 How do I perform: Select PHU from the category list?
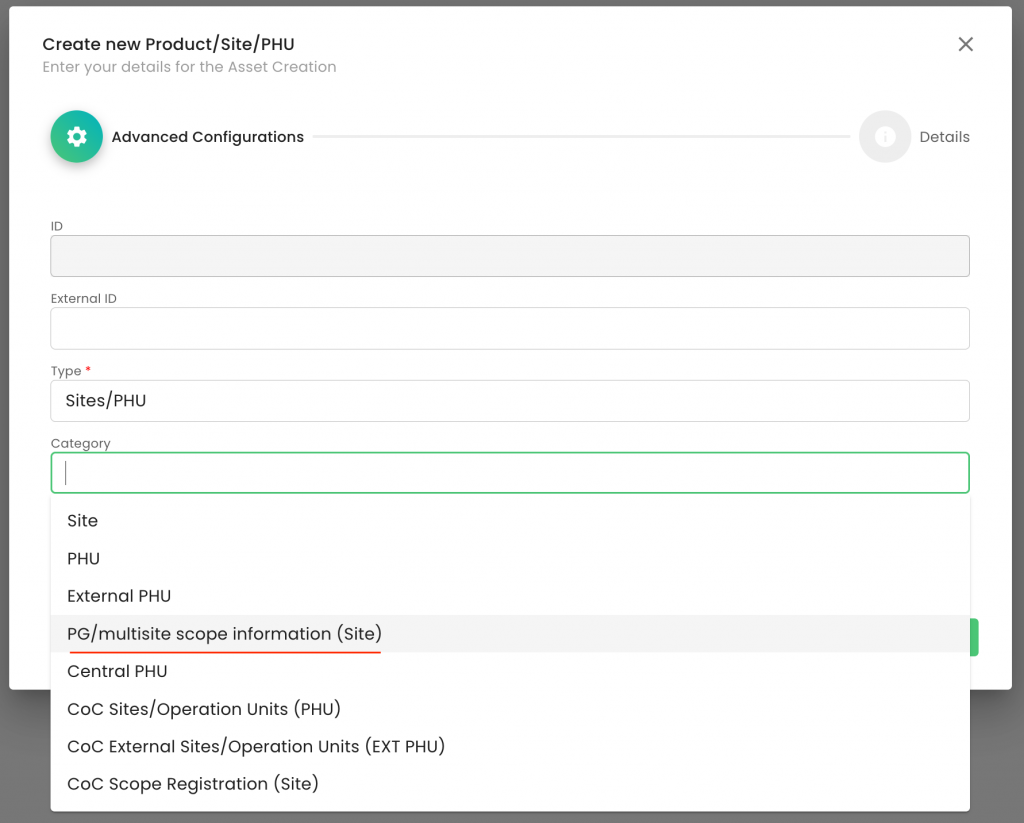(x=84, y=559)
